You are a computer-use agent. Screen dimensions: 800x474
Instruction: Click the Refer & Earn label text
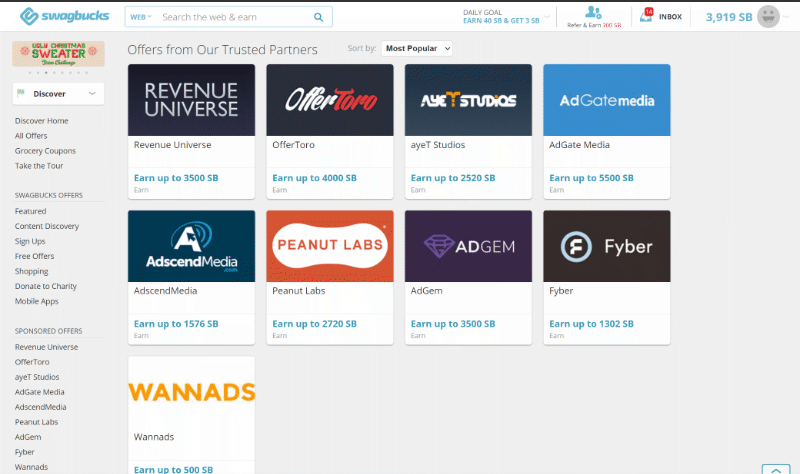594,25
